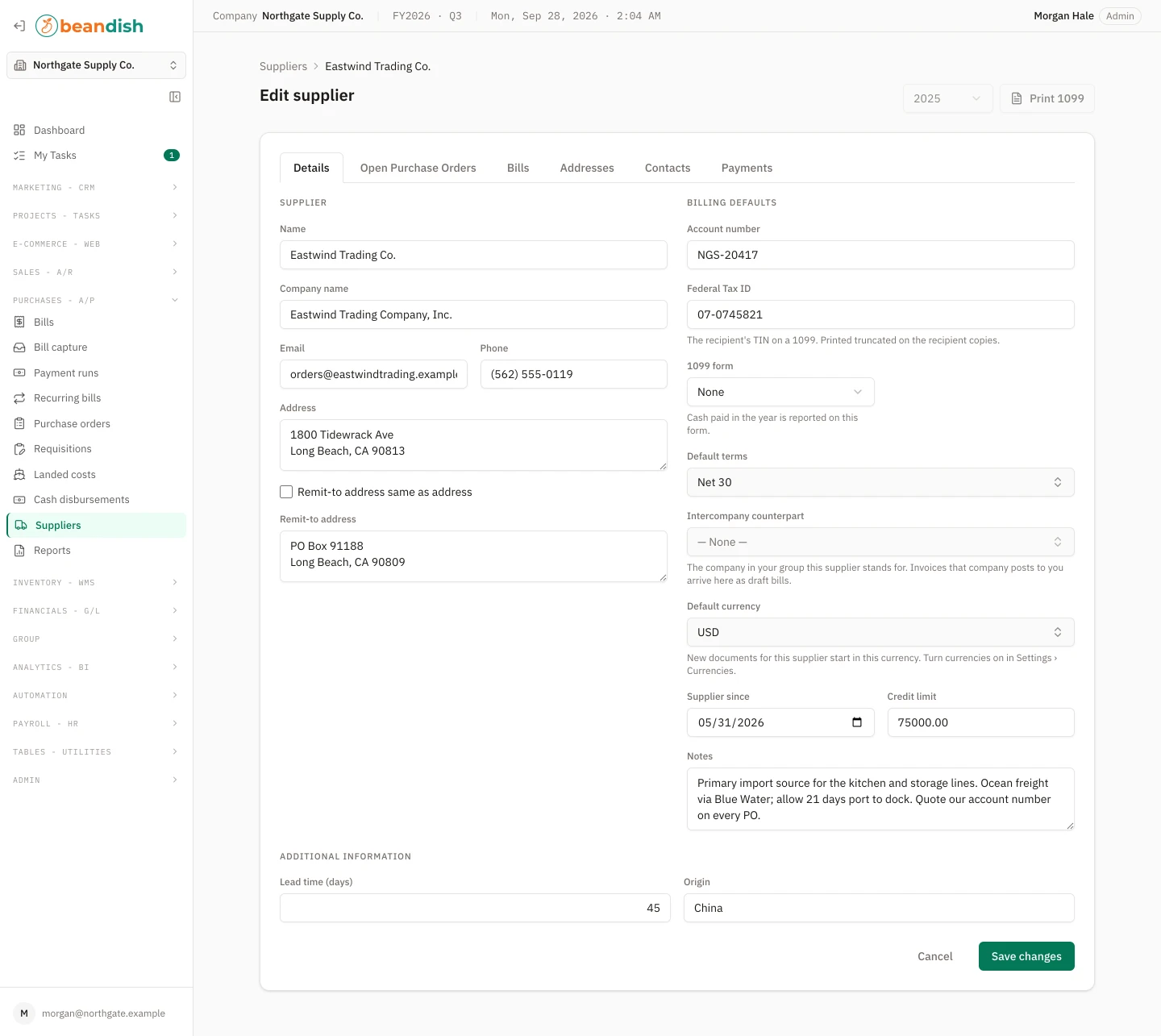Open Default terms Net 30 dropdown
This screenshot has width=1161, height=1036.
coord(880,482)
